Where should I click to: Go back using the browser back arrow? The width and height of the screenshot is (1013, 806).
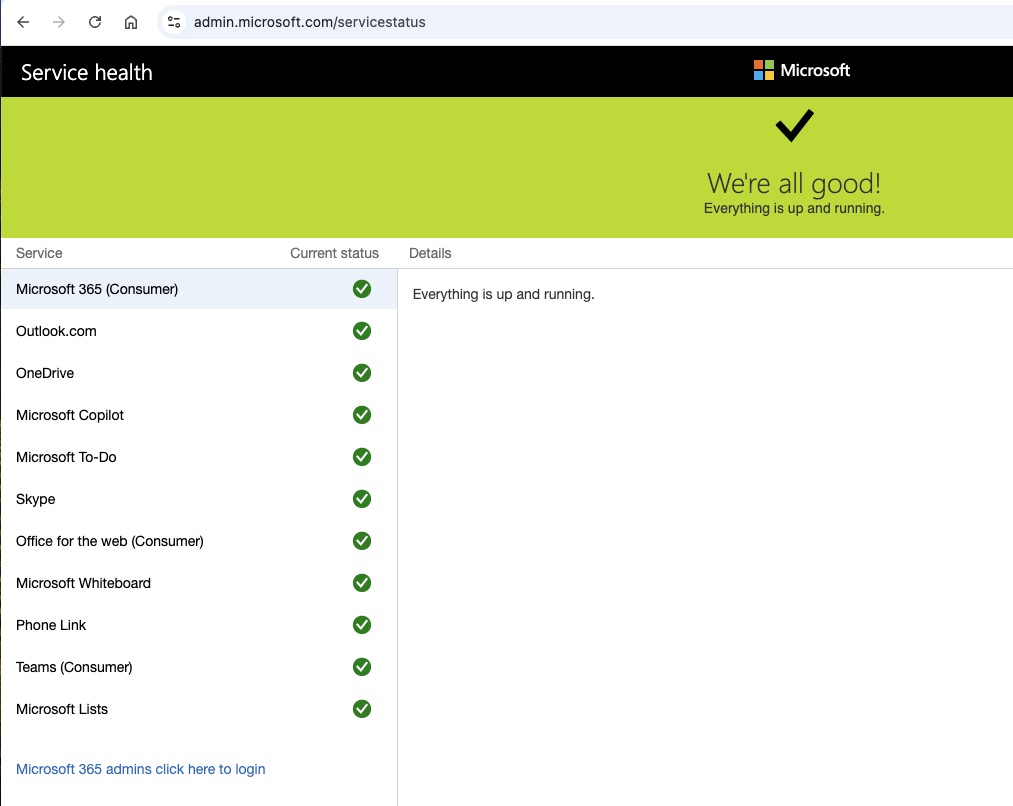tap(23, 22)
